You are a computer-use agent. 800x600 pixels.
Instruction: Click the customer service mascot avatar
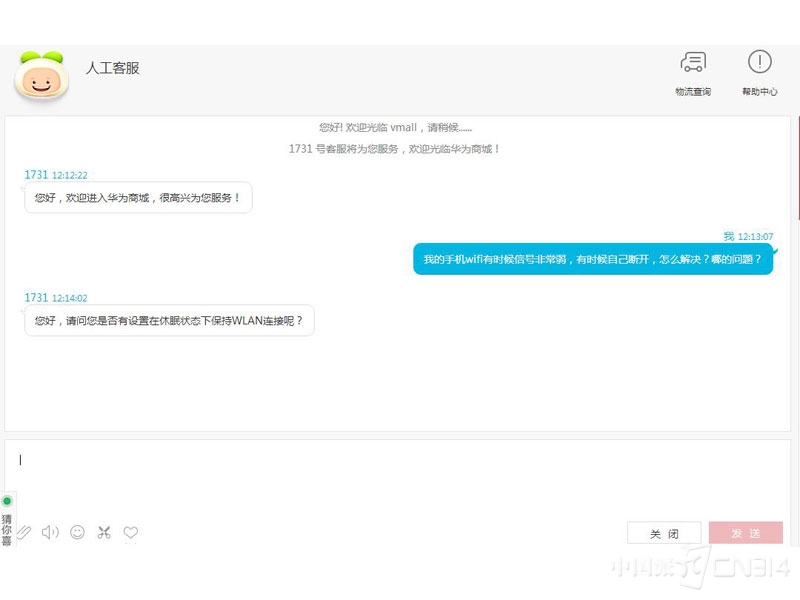[41, 77]
